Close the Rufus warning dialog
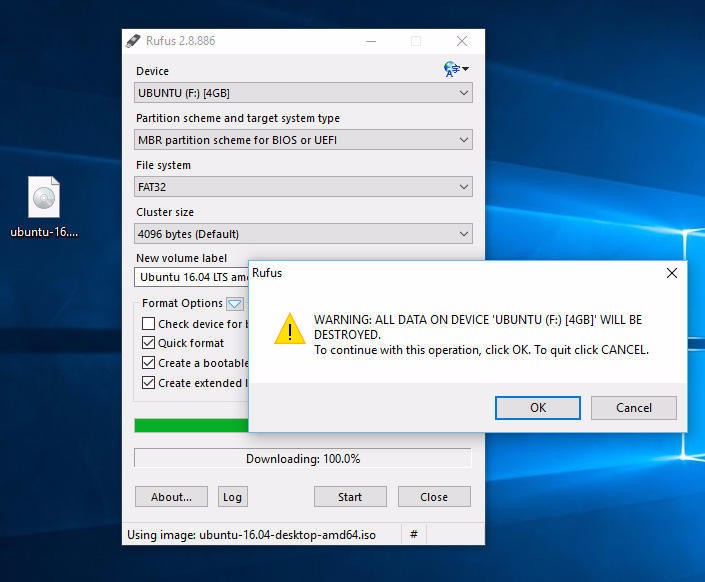Viewport: 705px width, 582px height. pos(672,273)
